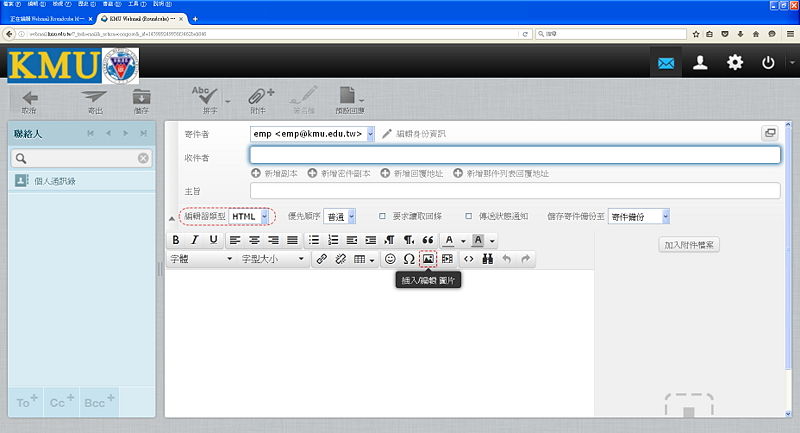The height and width of the screenshot is (433, 800).
Task: Open the save sent message folder dropdown
Action: (639, 217)
